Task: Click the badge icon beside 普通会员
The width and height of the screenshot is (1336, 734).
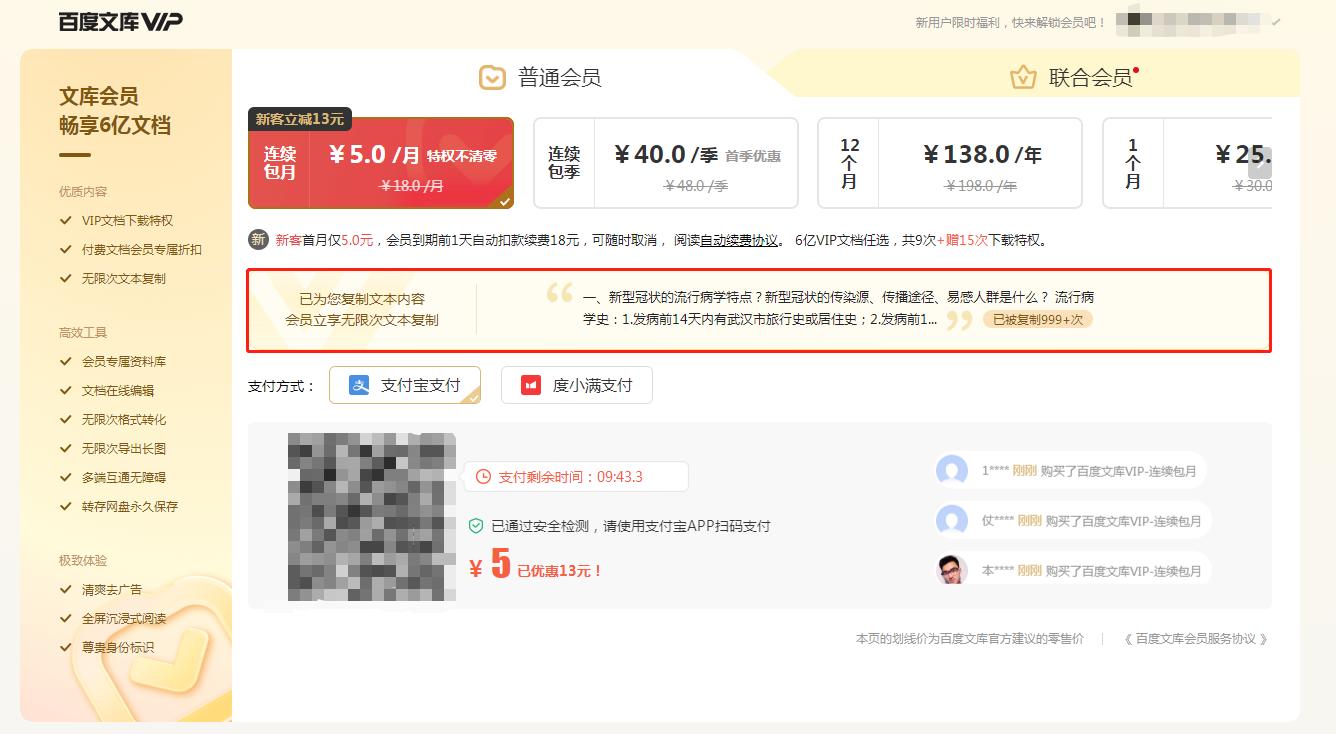Action: tap(491, 77)
